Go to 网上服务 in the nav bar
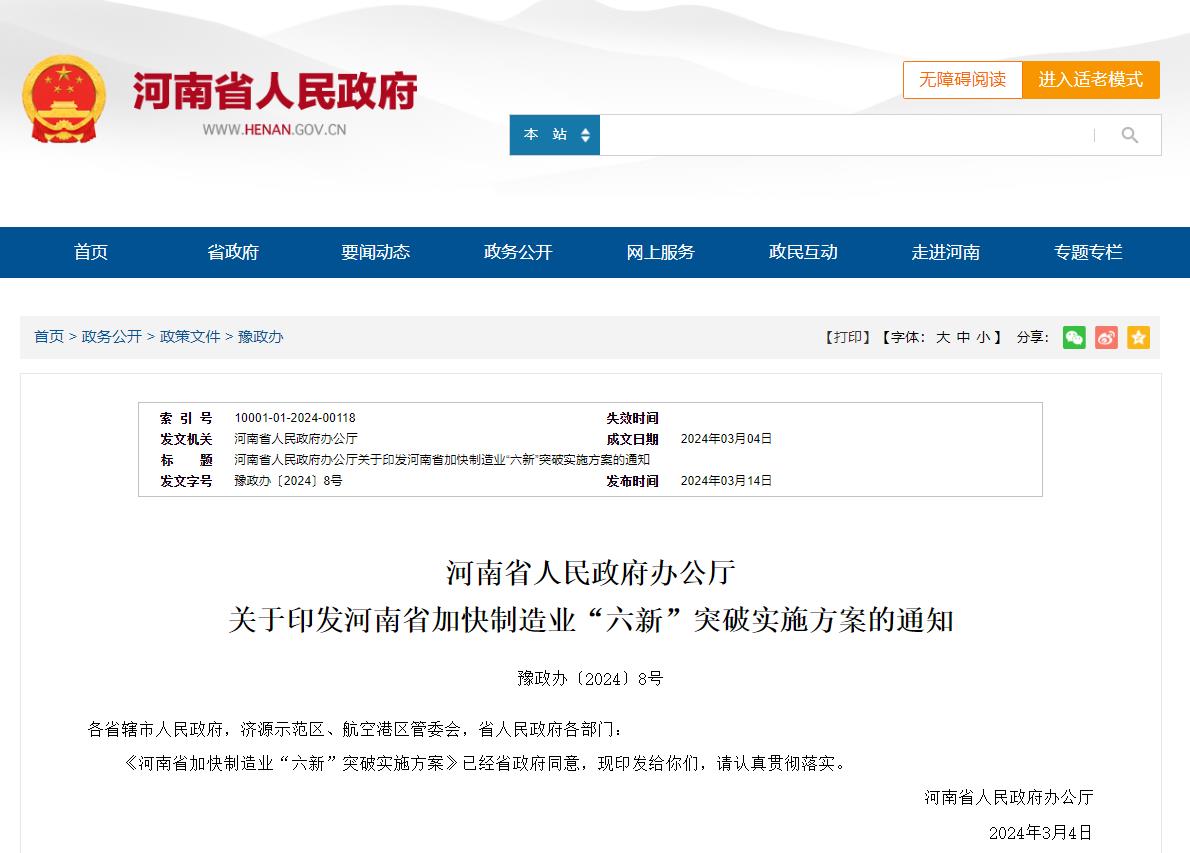This screenshot has height=853, width=1190. (x=660, y=252)
